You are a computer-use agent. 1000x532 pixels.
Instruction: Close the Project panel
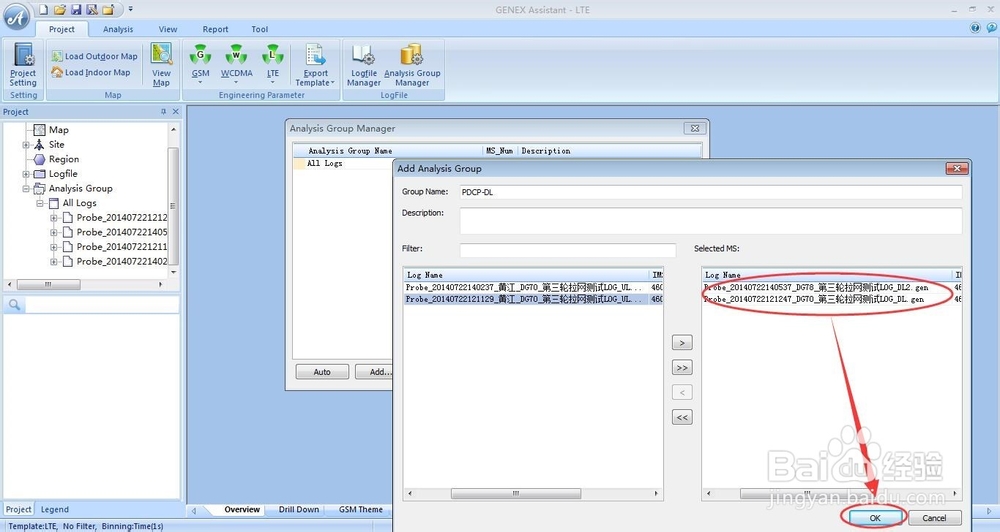tap(175, 112)
